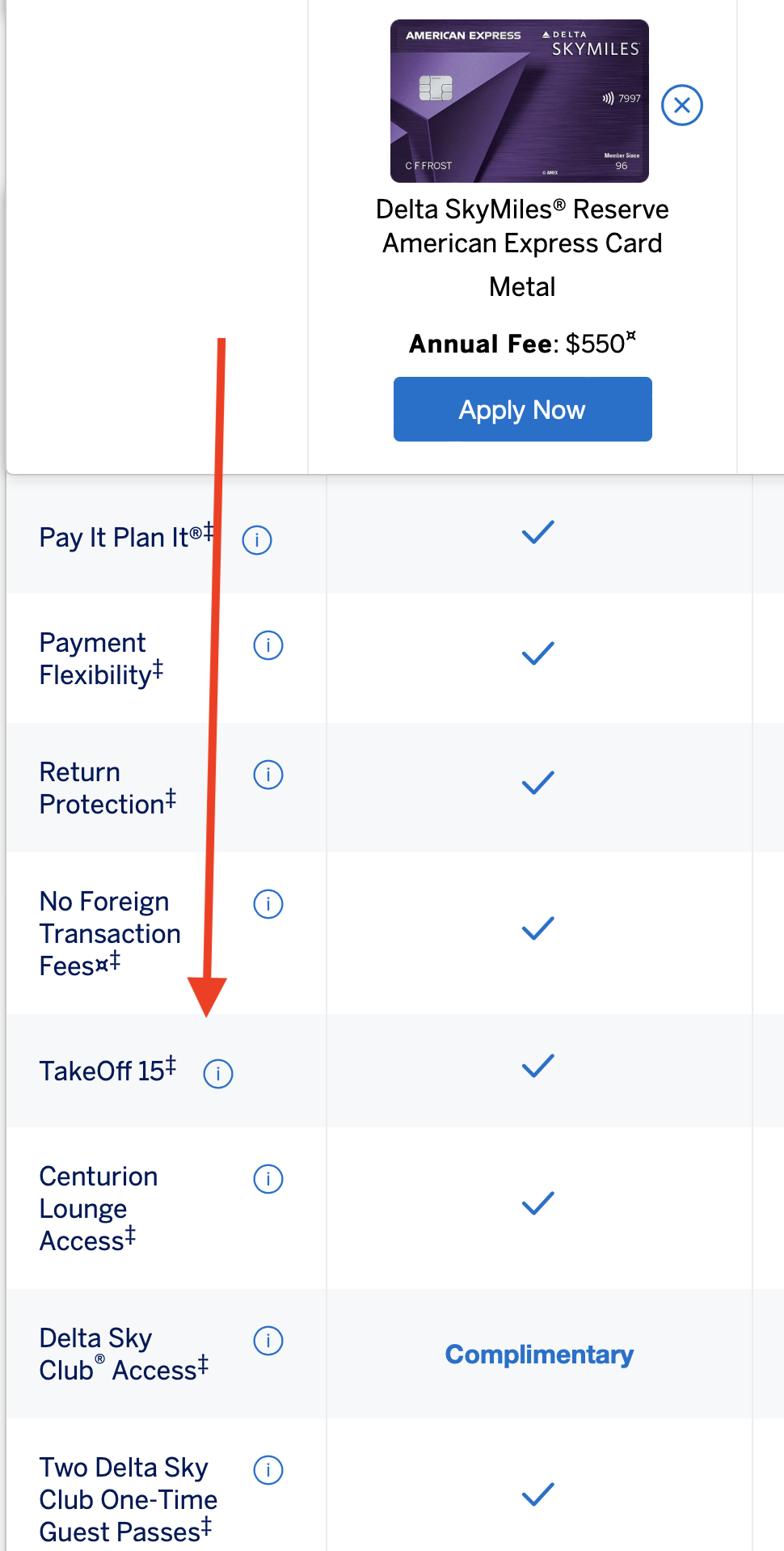Remove Delta Reserve card from comparison
This screenshot has width=784, height=1551.
(682, 105)
